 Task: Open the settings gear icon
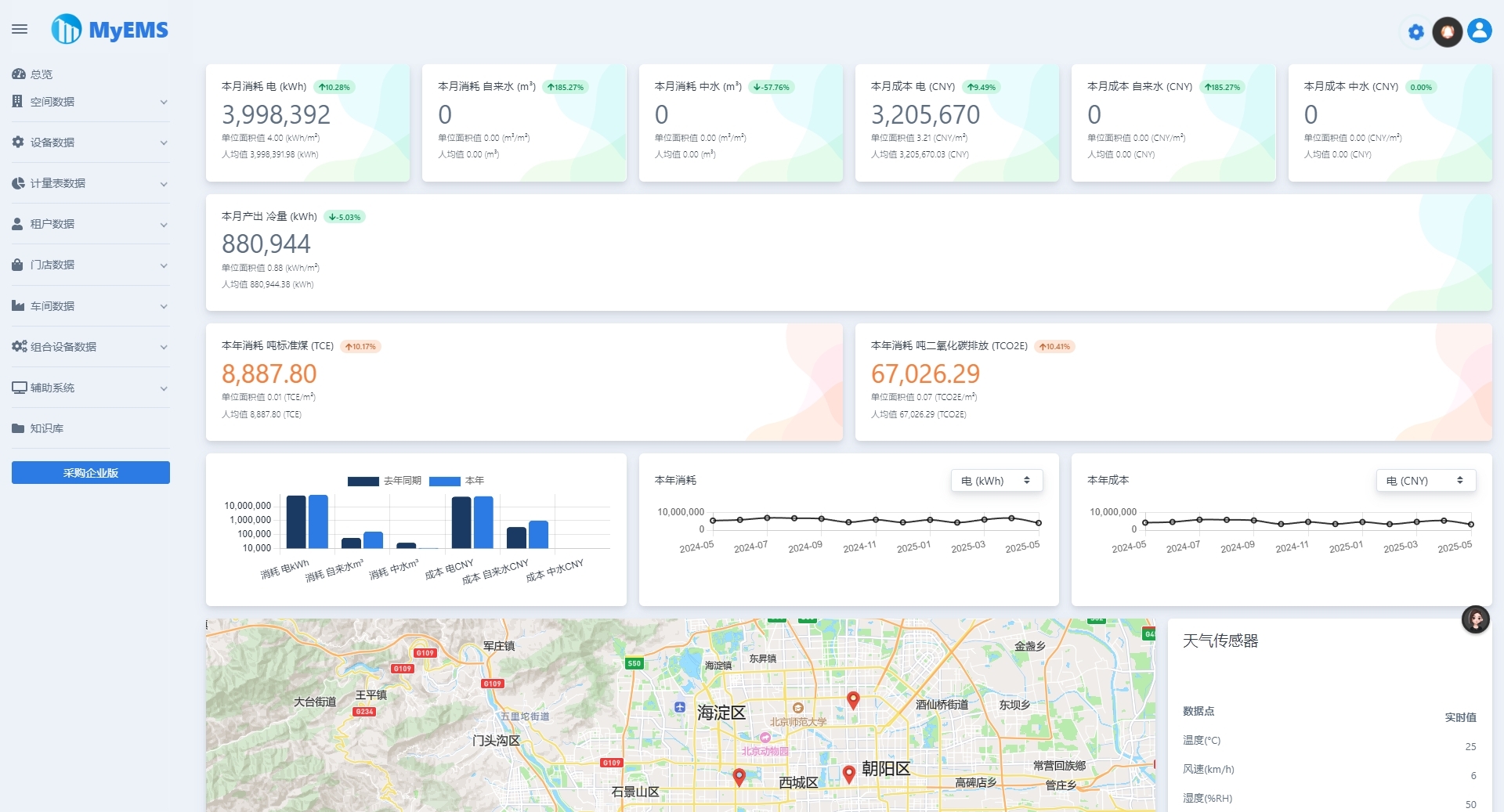tap(1415, 32)
